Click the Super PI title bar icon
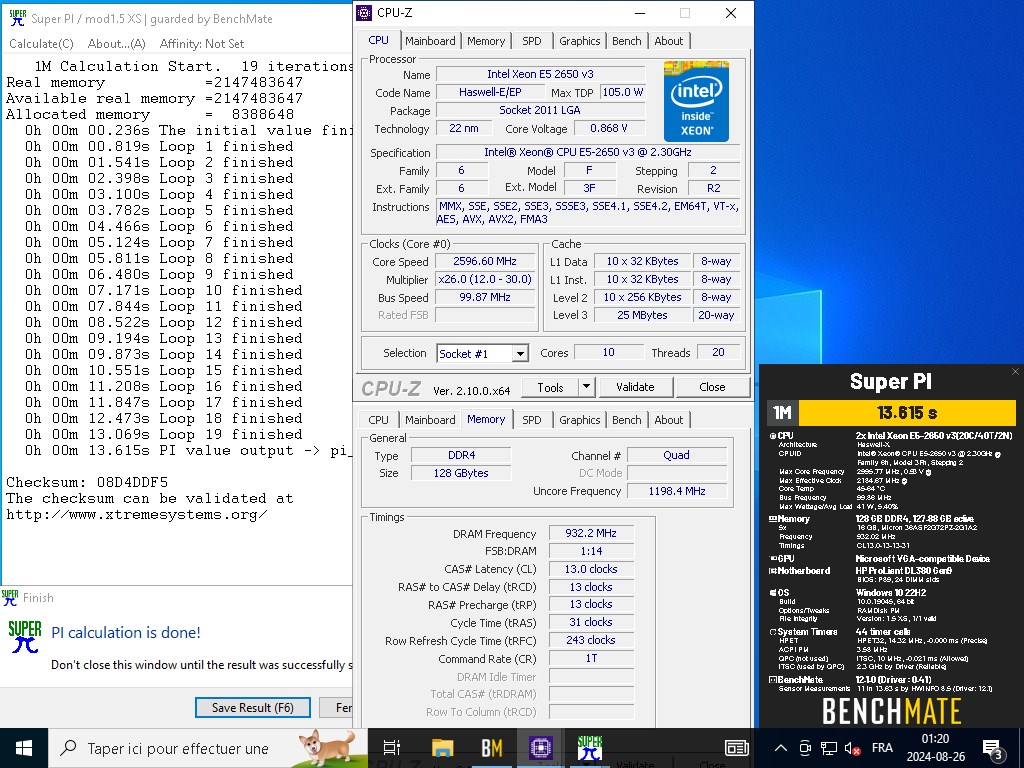This screenshot has height=768, width=1024. [17, 18]
